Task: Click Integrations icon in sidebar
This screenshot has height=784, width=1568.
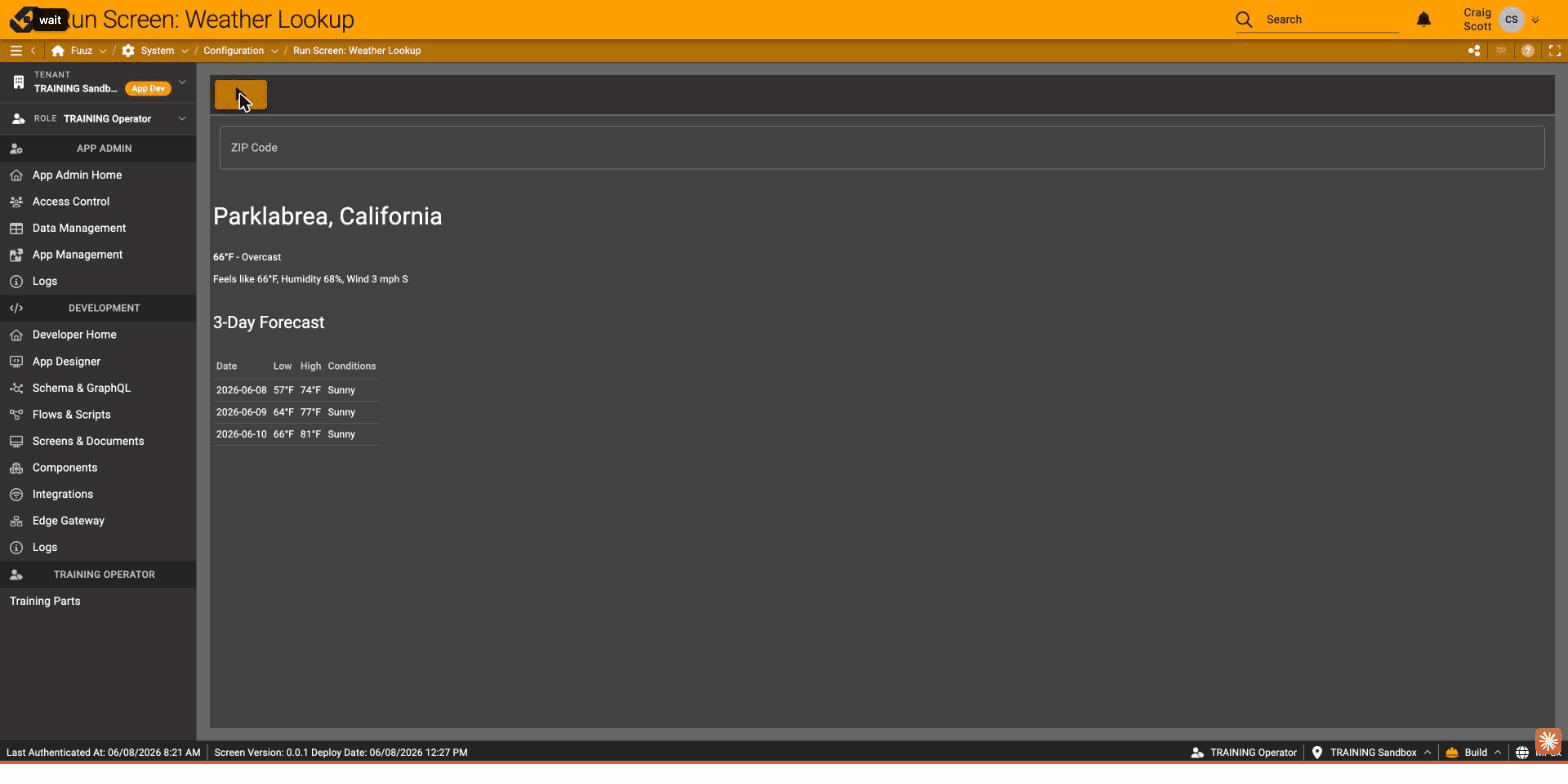Action: click(16, 495)
